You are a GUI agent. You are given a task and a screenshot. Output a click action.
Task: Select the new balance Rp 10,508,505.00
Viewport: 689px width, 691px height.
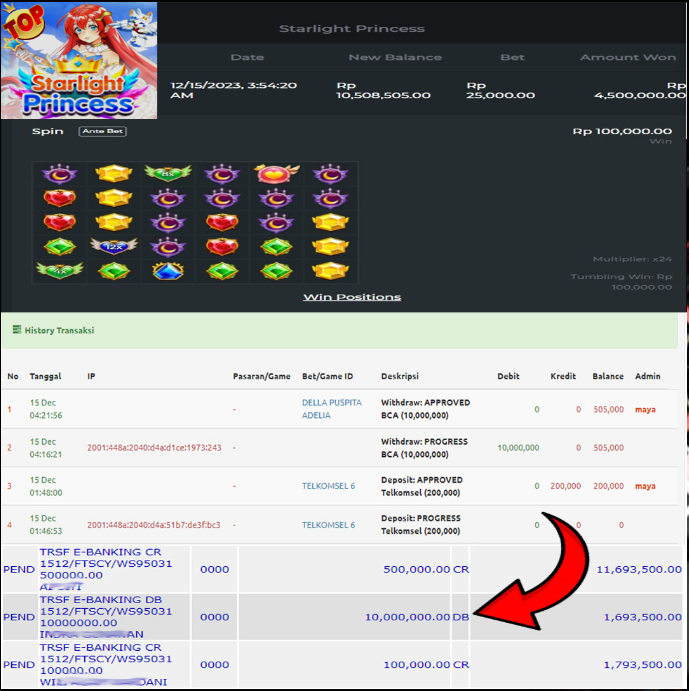click(x=384, y=90)
